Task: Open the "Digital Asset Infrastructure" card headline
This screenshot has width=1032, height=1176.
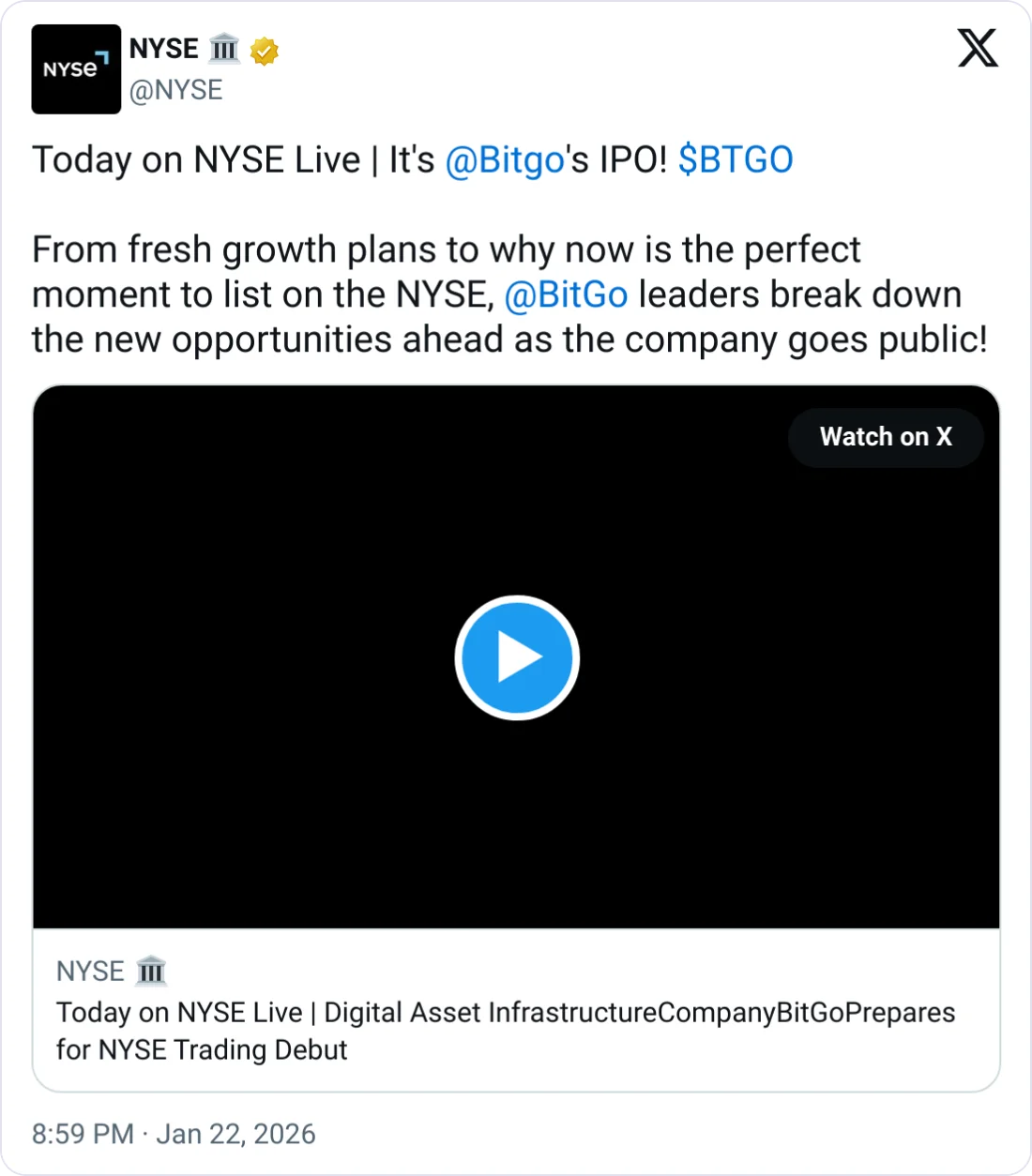Action: click(506, 1013)
